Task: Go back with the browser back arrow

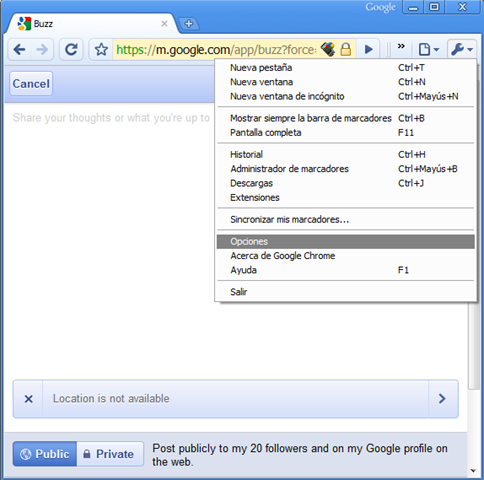Action: click(19, 50)
